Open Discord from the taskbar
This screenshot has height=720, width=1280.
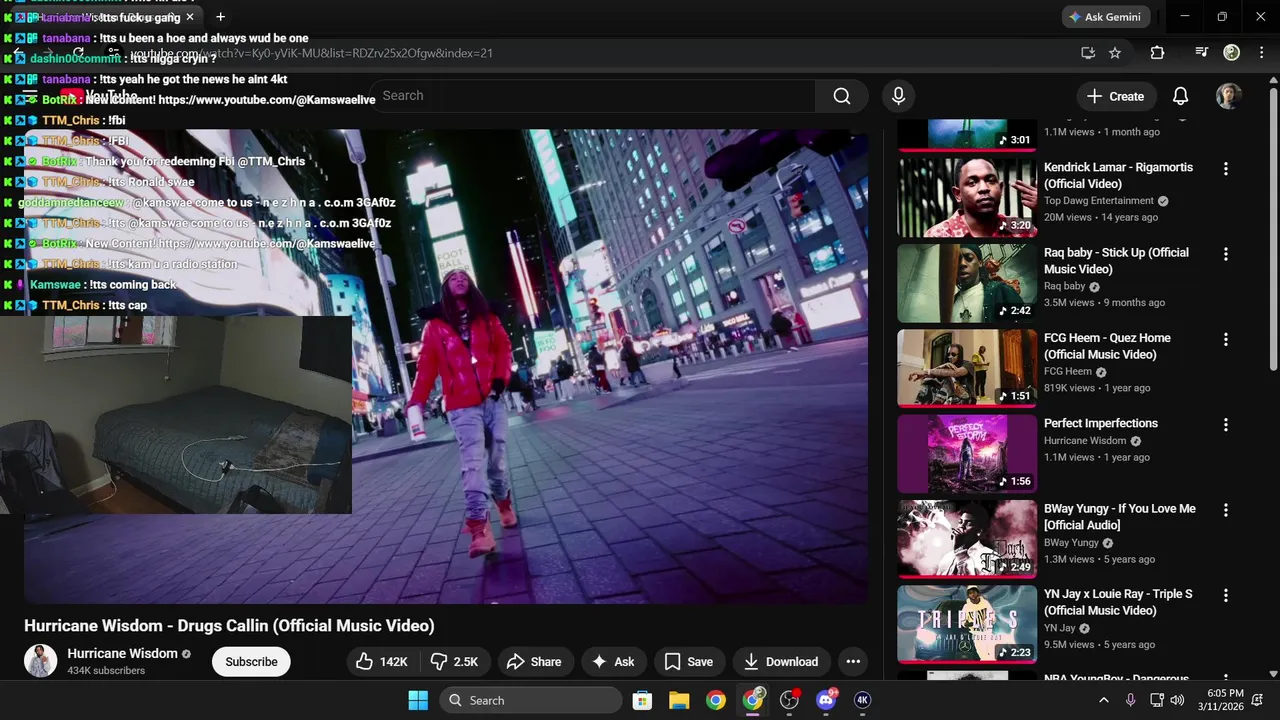[x=826, y=700]
